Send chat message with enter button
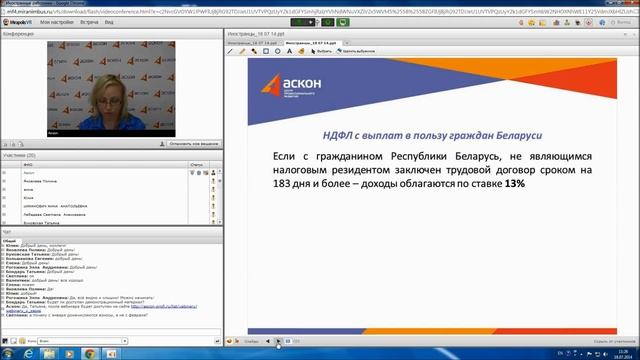This screenshot has height=360, width=640. point(217,341)
